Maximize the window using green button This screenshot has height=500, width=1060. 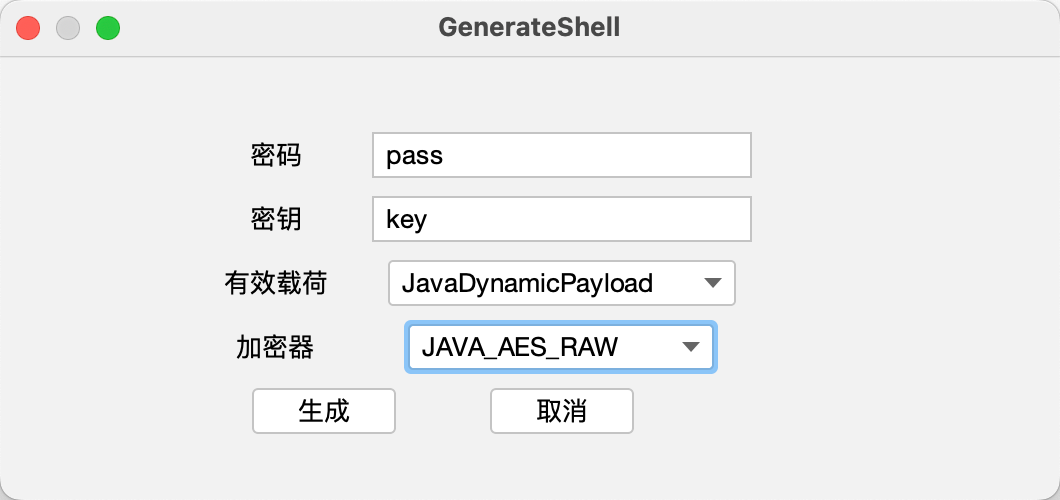(x=108, y=28)
